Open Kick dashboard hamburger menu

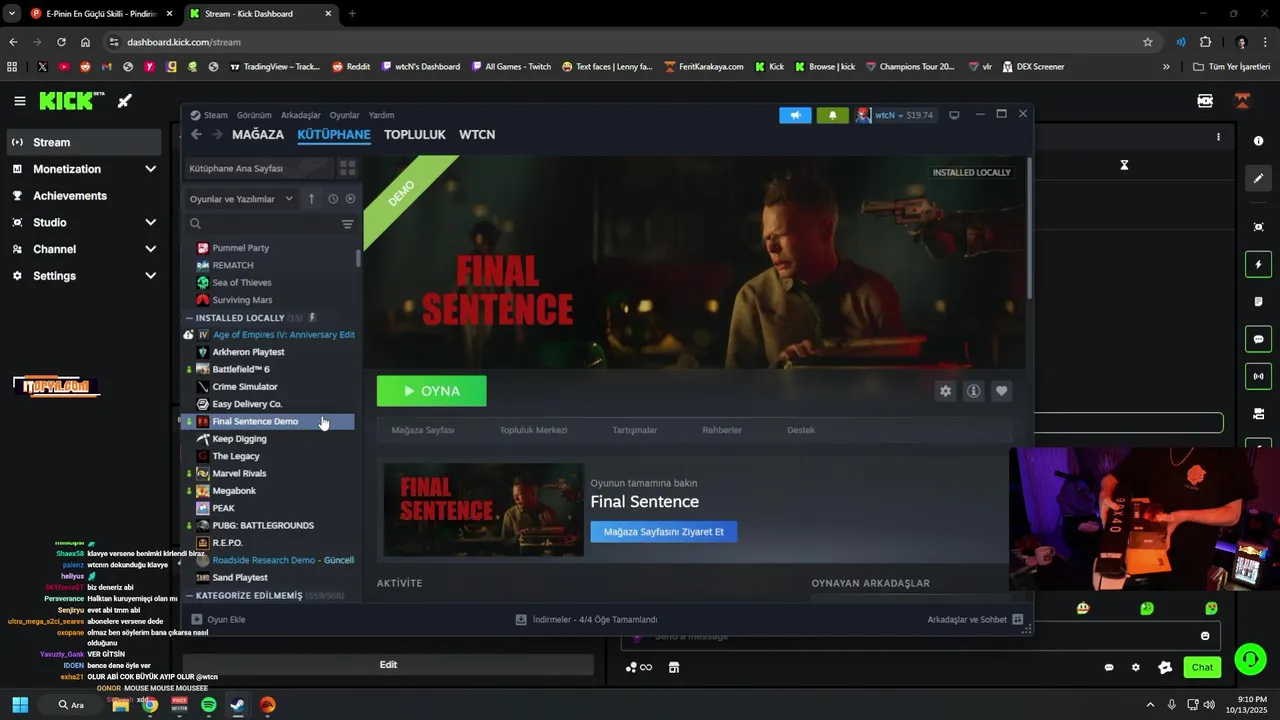20,101
